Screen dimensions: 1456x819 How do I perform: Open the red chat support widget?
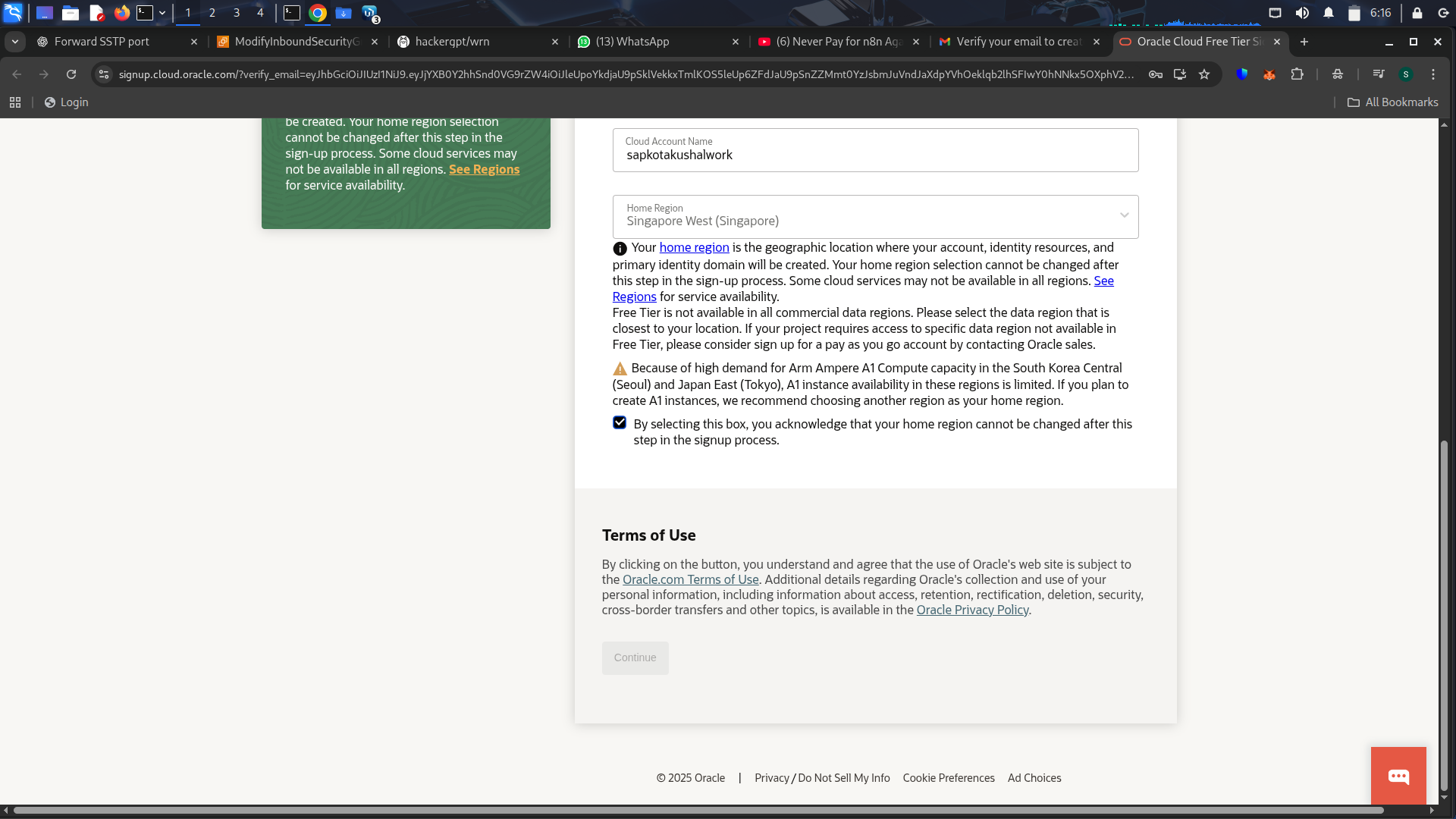(1398, 776)
